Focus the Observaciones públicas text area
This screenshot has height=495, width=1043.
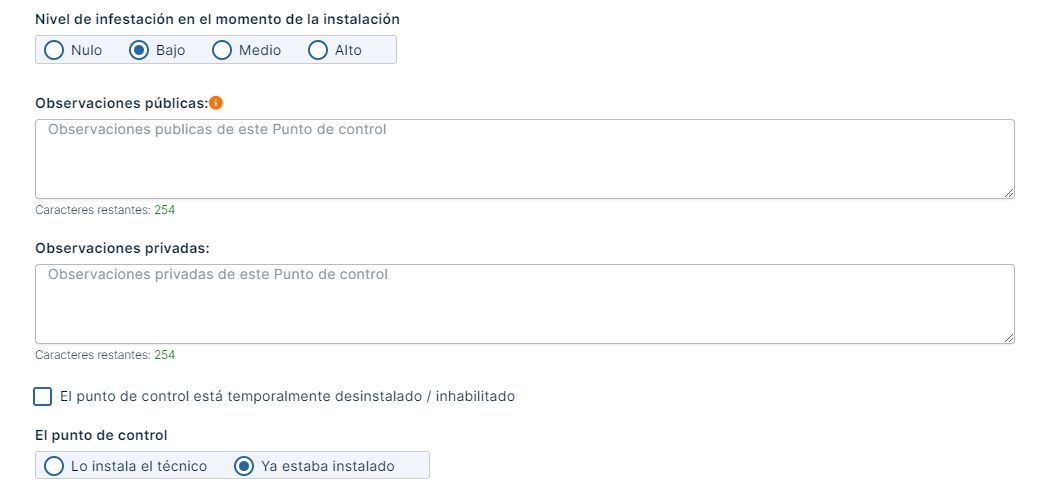[524, 159]
